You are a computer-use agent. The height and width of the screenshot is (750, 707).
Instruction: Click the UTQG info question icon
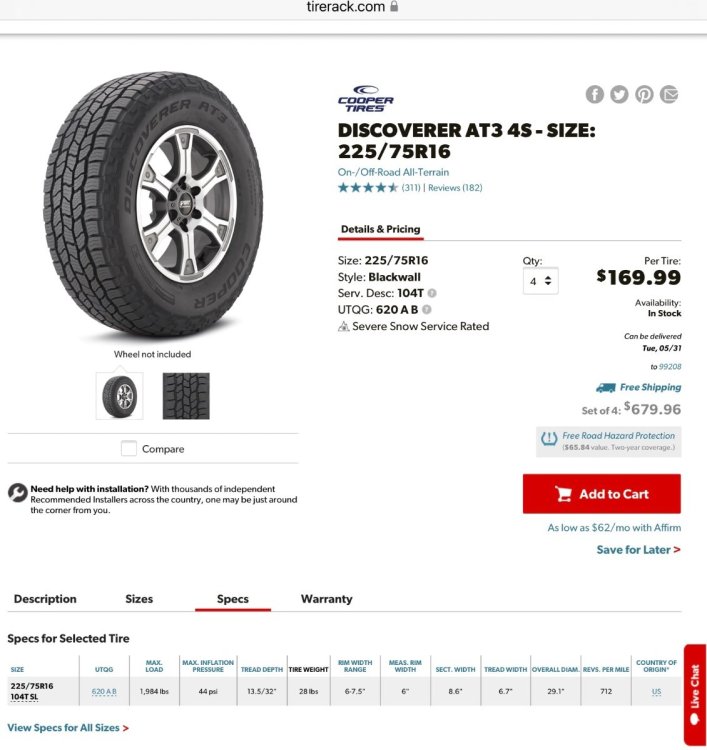(427, 310)
